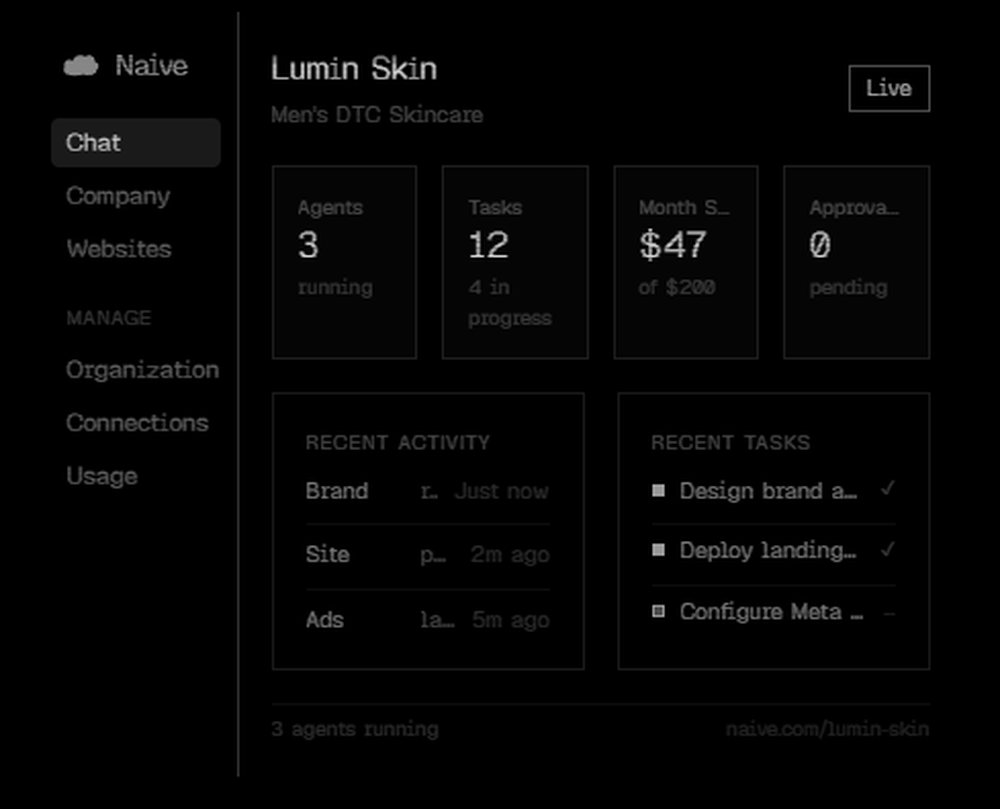Open the naive.com/lumin-skin link

click(827, 729)
